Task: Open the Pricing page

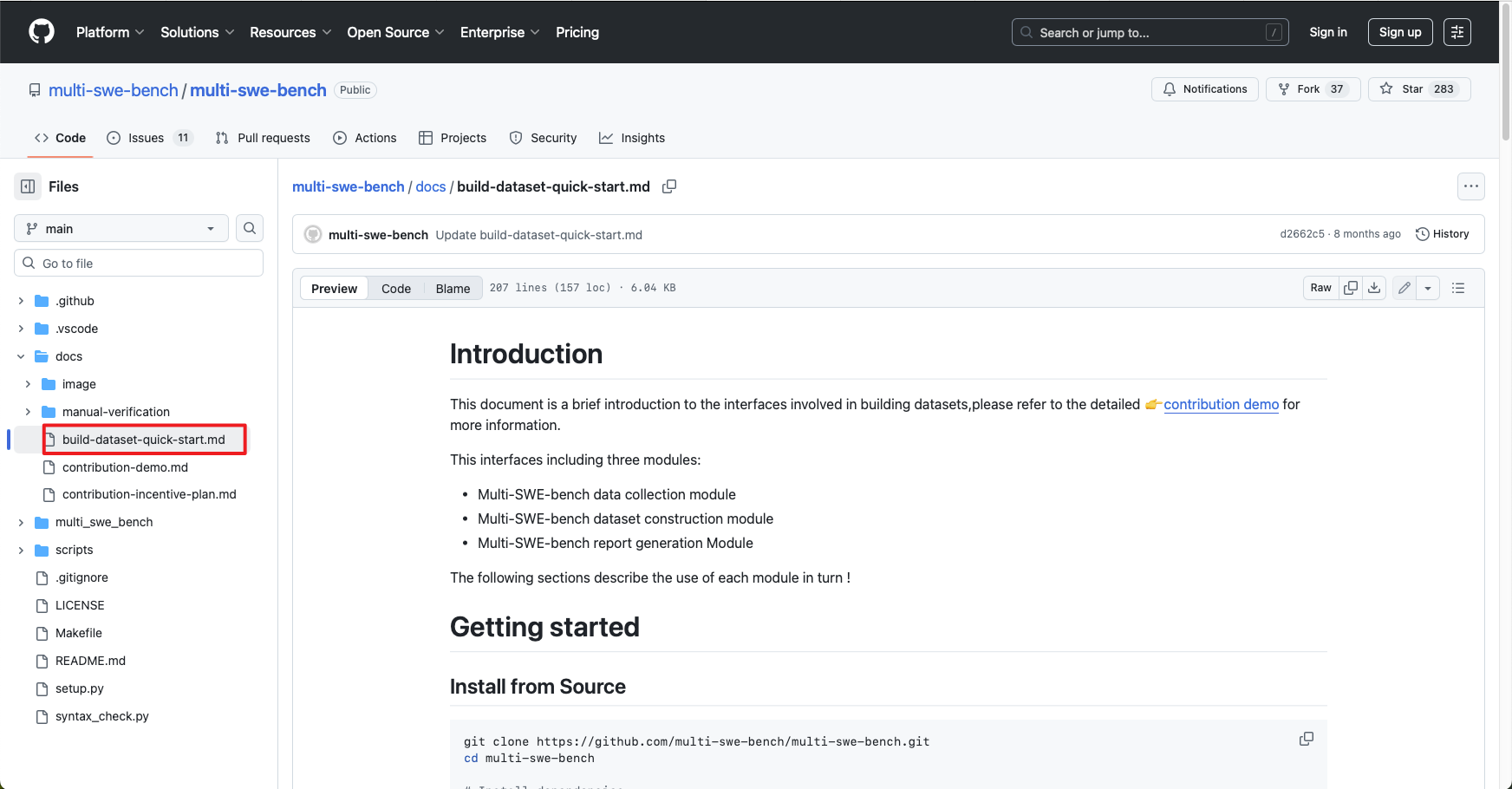Action: [577, 32]
